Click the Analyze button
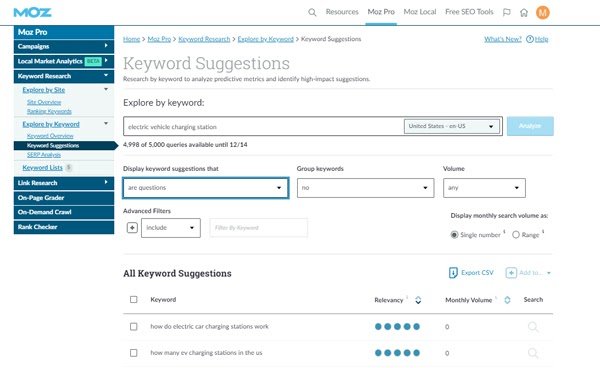 pos(530,126)
